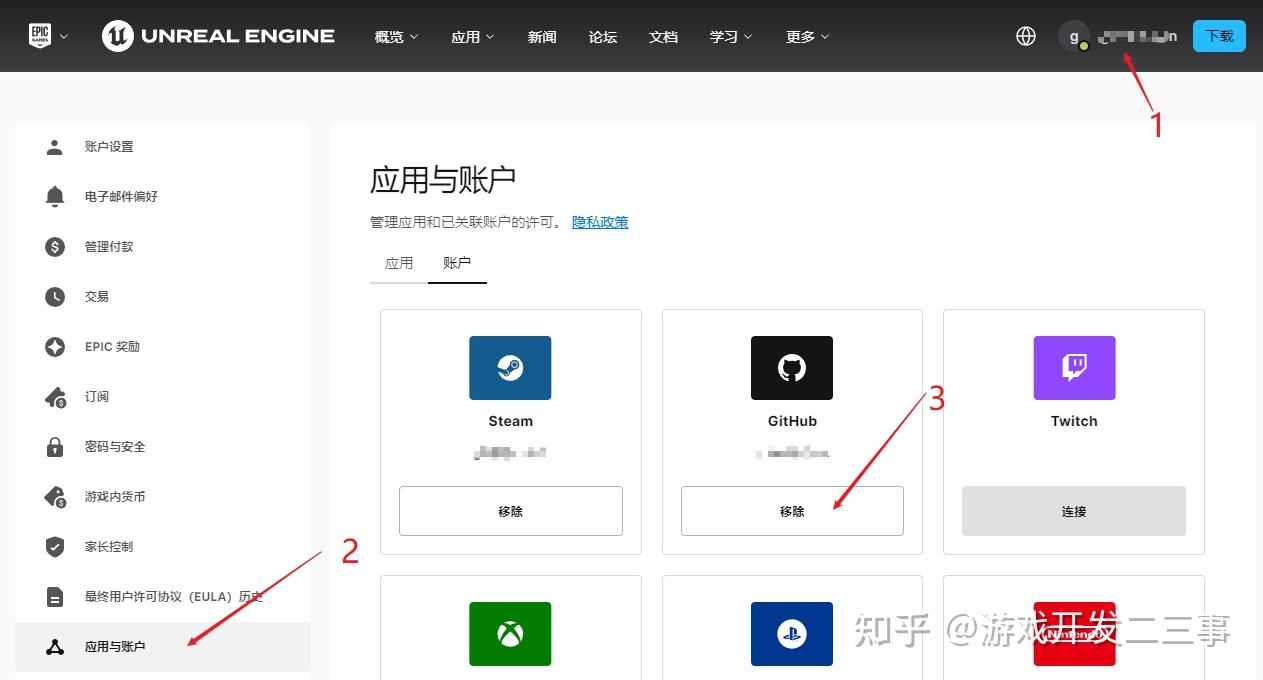Click the shield icon for 家长控制
The image size is (1263, 680).
coord(55,547)
